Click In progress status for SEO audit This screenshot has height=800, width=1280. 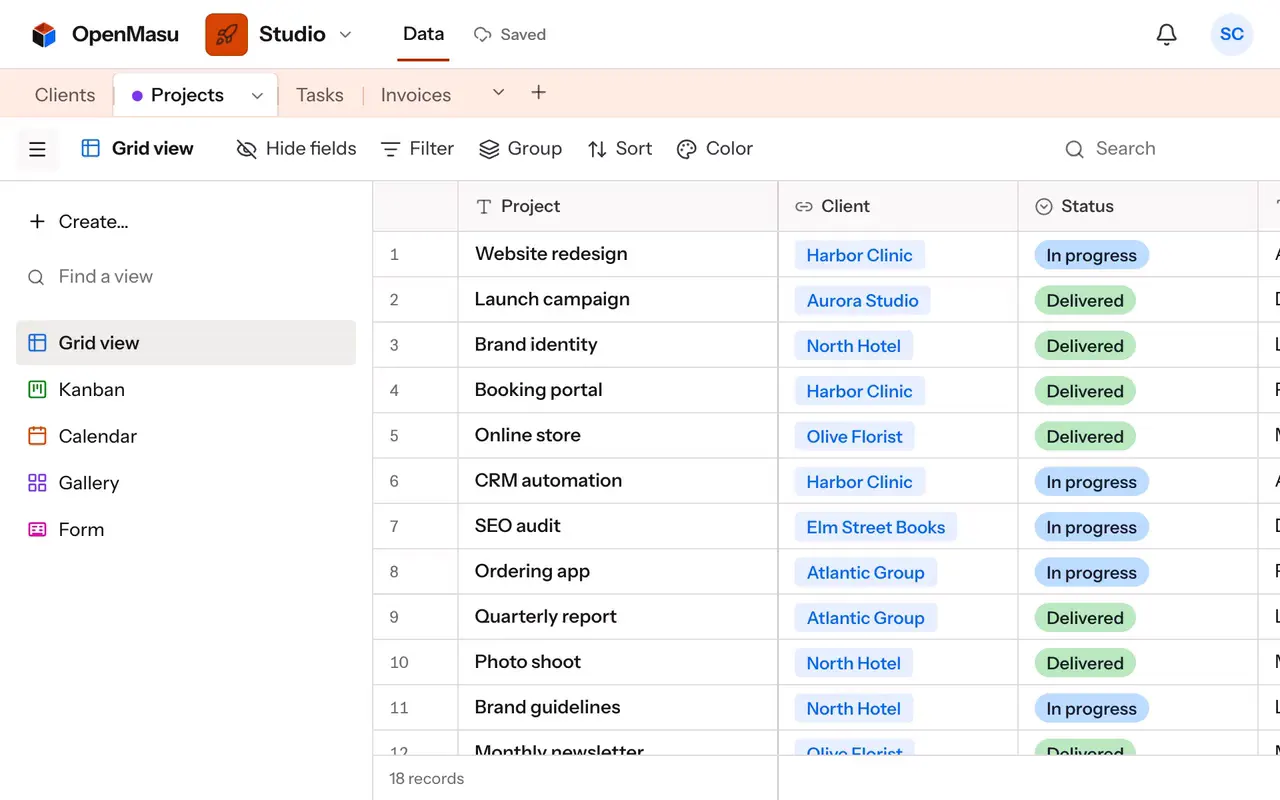pyautogui.click(x=1091, y=527)
